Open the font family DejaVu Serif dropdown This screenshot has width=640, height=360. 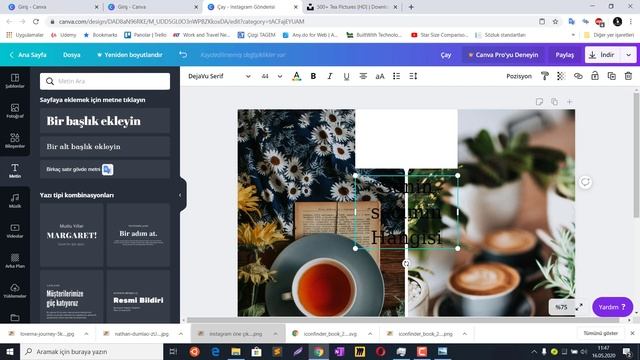pyautogui.click(x=219, y=76)
